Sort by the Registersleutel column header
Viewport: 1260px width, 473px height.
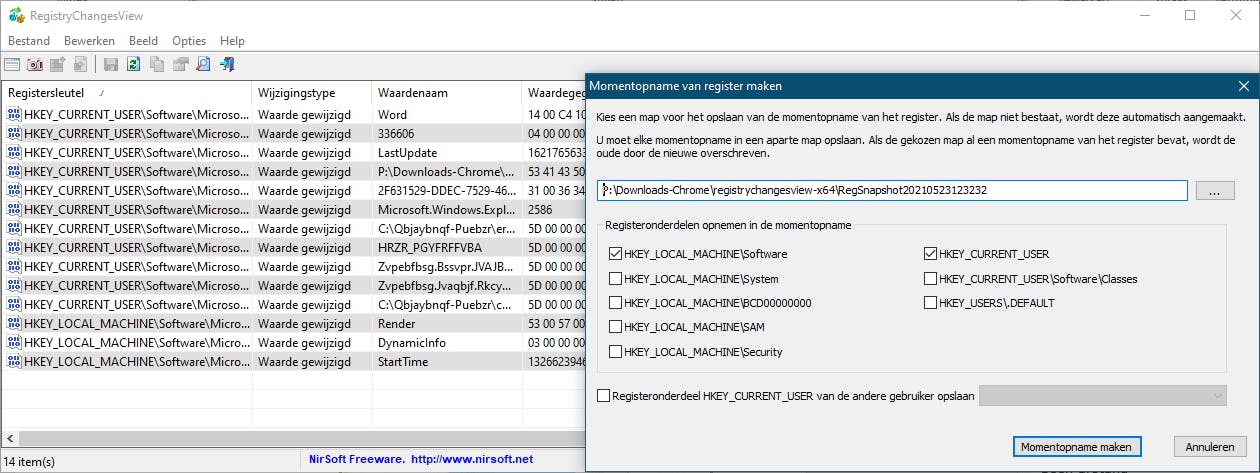point(127,93)
